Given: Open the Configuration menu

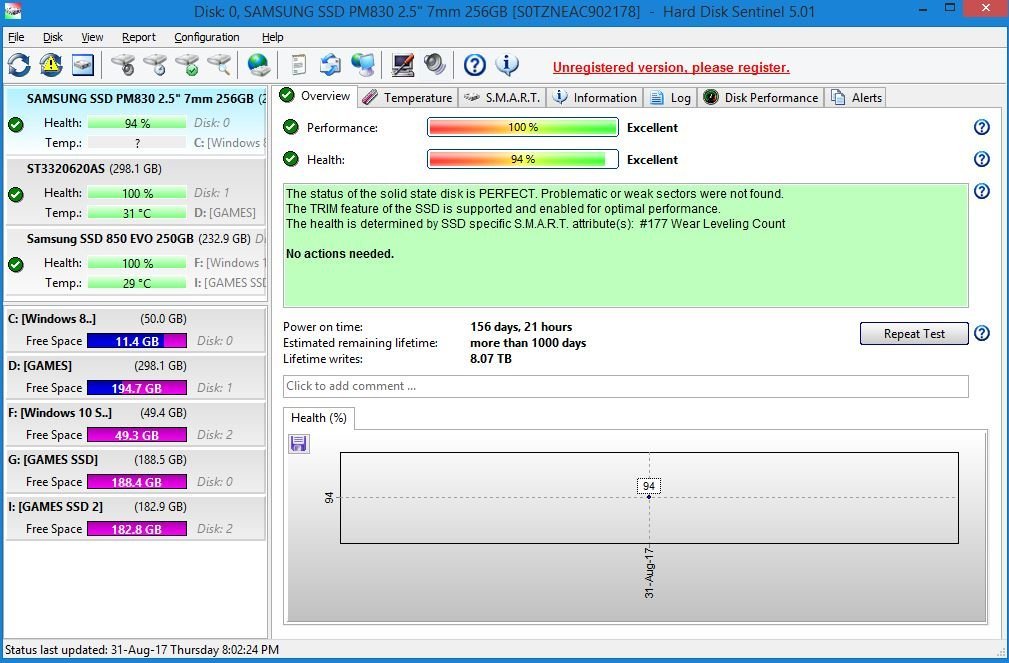Looking at the screenshot, I should 207,37.
